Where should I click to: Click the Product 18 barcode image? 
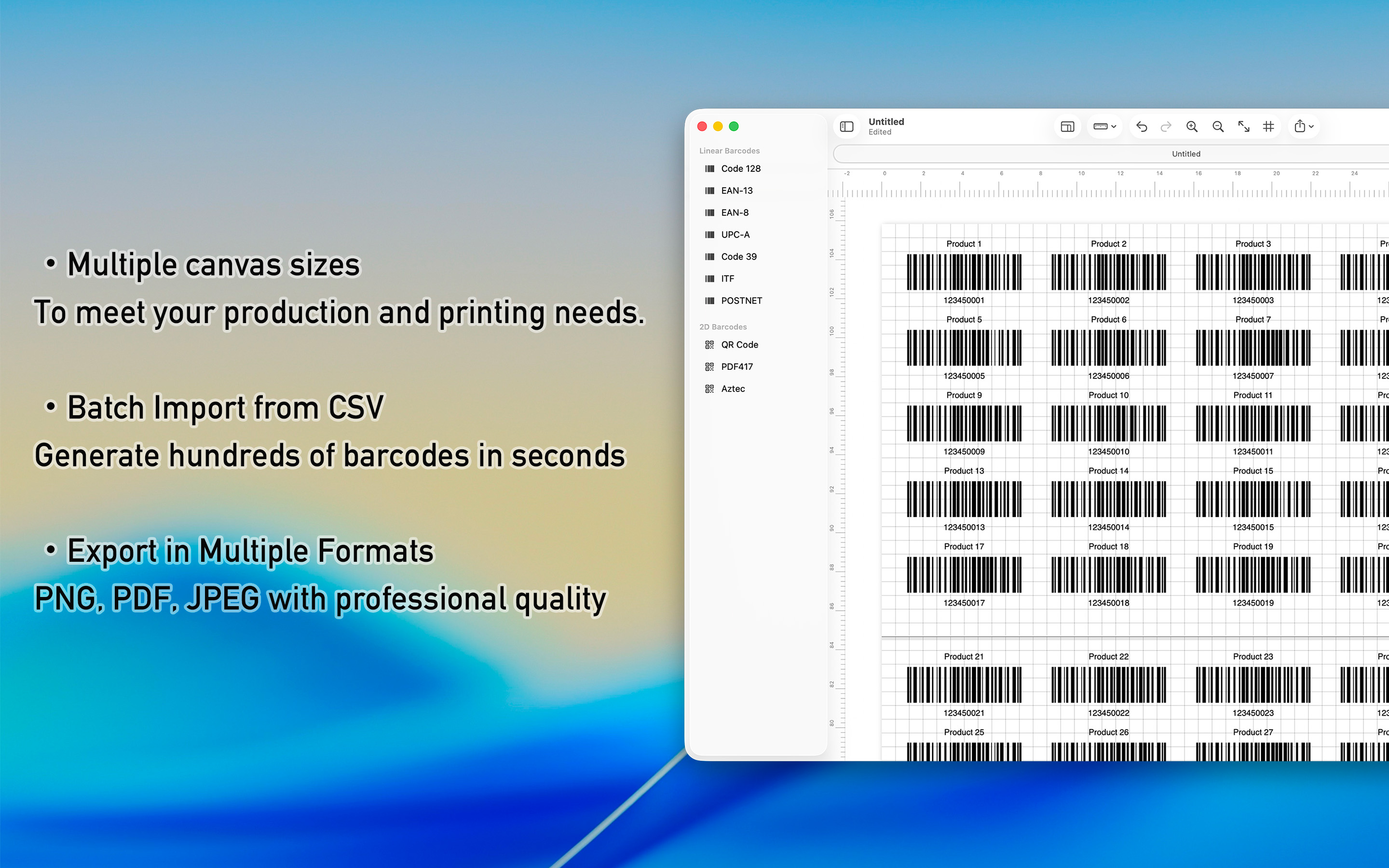click(1109, 575)
